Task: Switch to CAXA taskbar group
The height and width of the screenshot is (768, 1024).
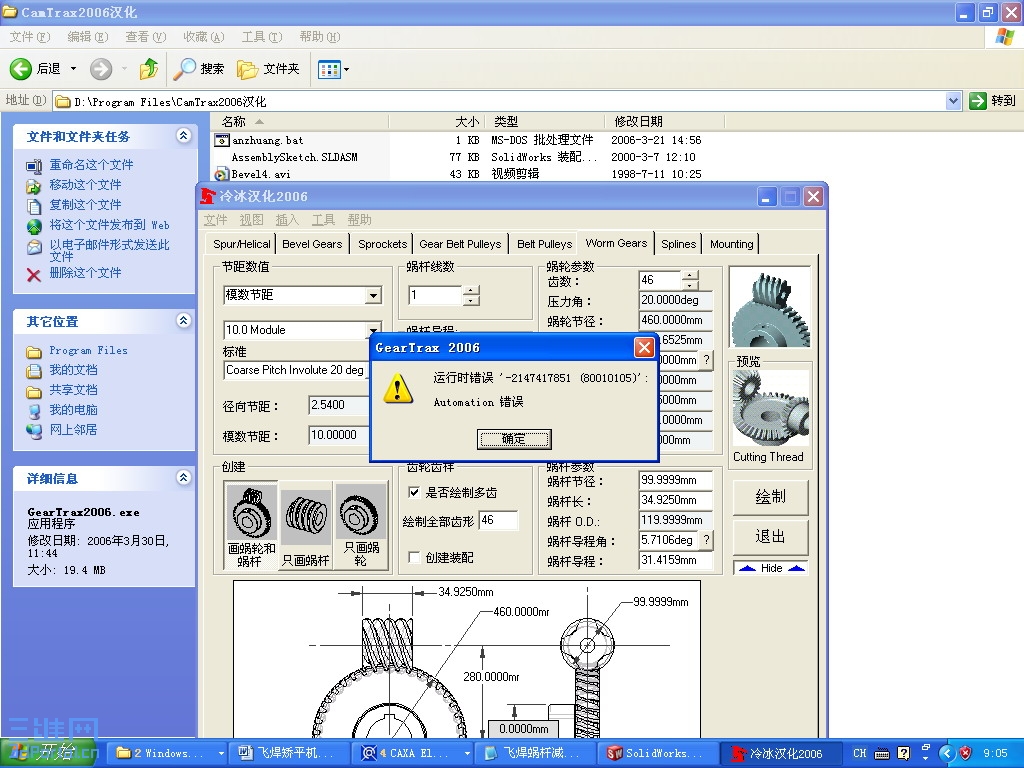Action: click(x=415, y=754)
